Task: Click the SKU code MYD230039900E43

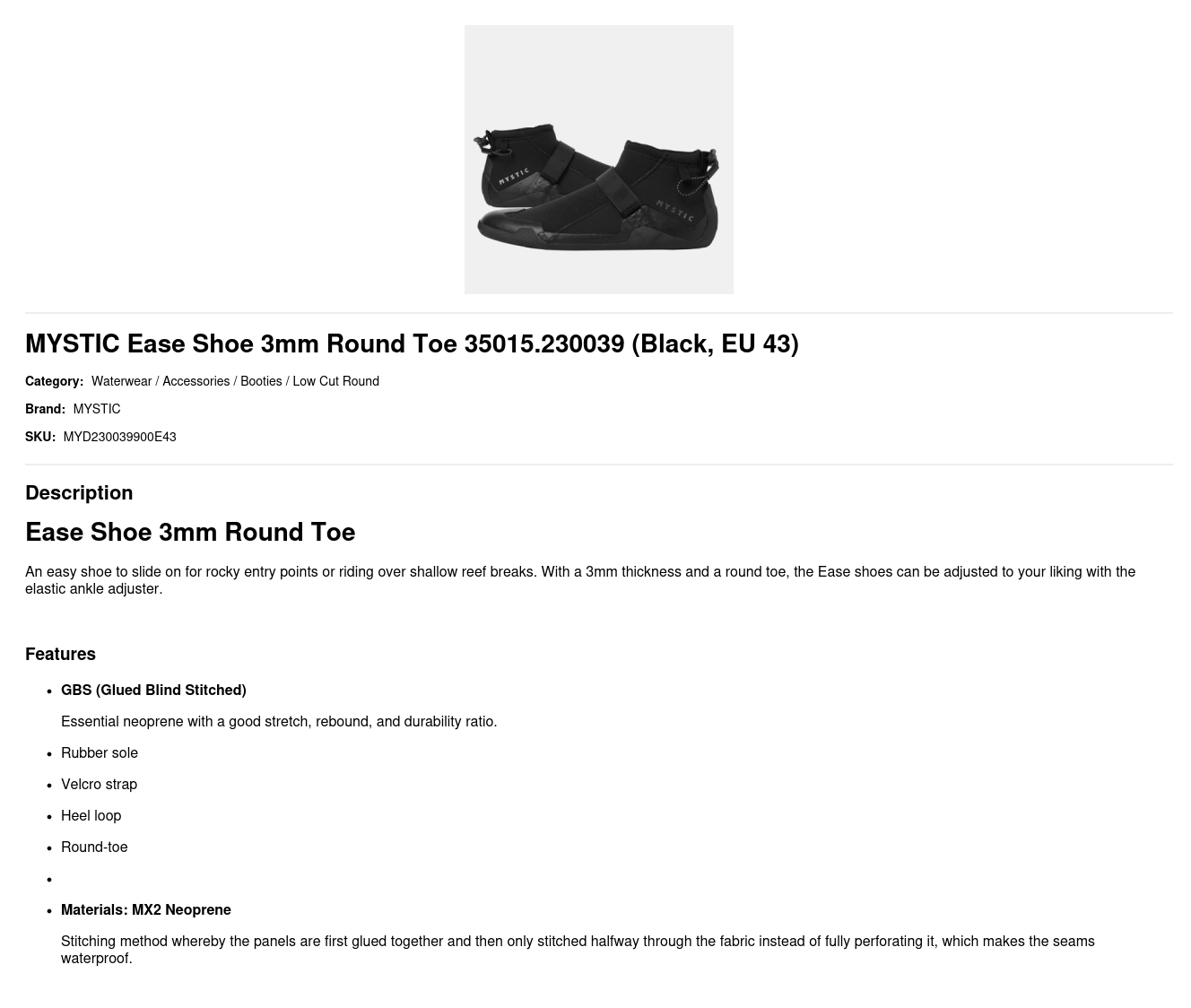Action: click(119, 437)
